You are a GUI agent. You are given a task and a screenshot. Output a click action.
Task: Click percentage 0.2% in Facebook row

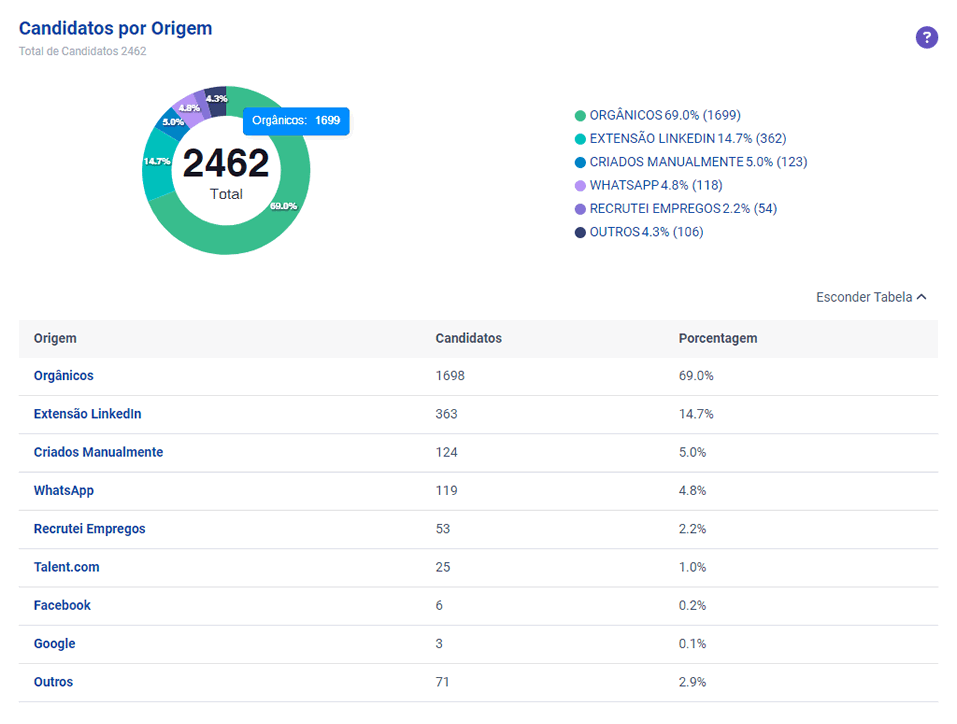[692, 606]
